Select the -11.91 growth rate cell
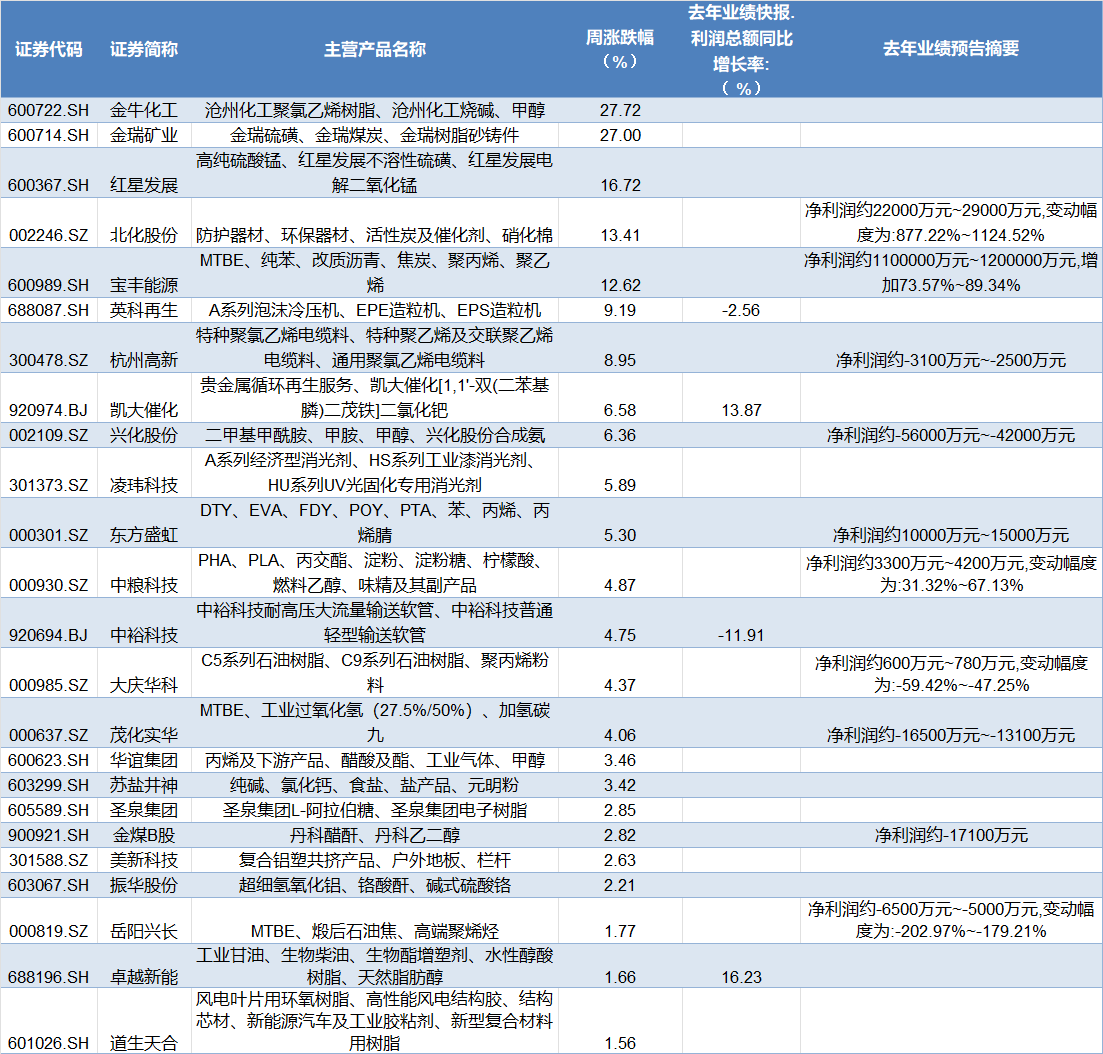This screenshot has width=1103, height=1054. coord(740,635)
